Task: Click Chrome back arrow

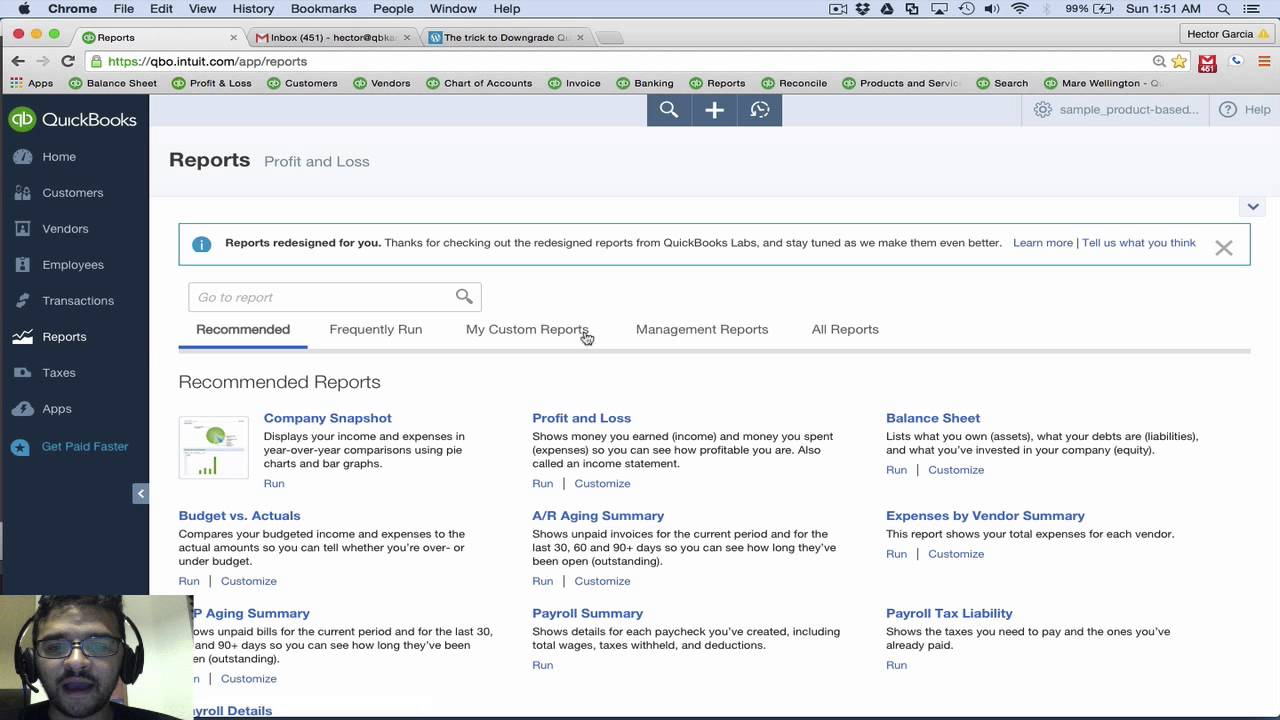Action: 18,61
